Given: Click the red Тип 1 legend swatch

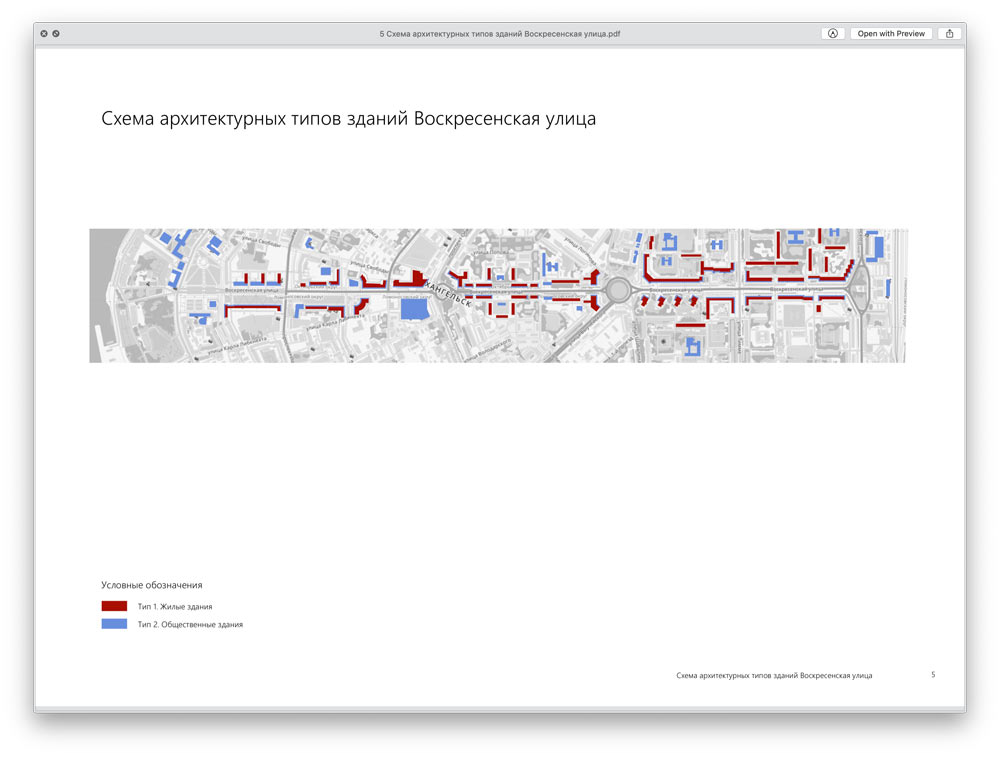Looking at the screenshot, I should [114, 606].
